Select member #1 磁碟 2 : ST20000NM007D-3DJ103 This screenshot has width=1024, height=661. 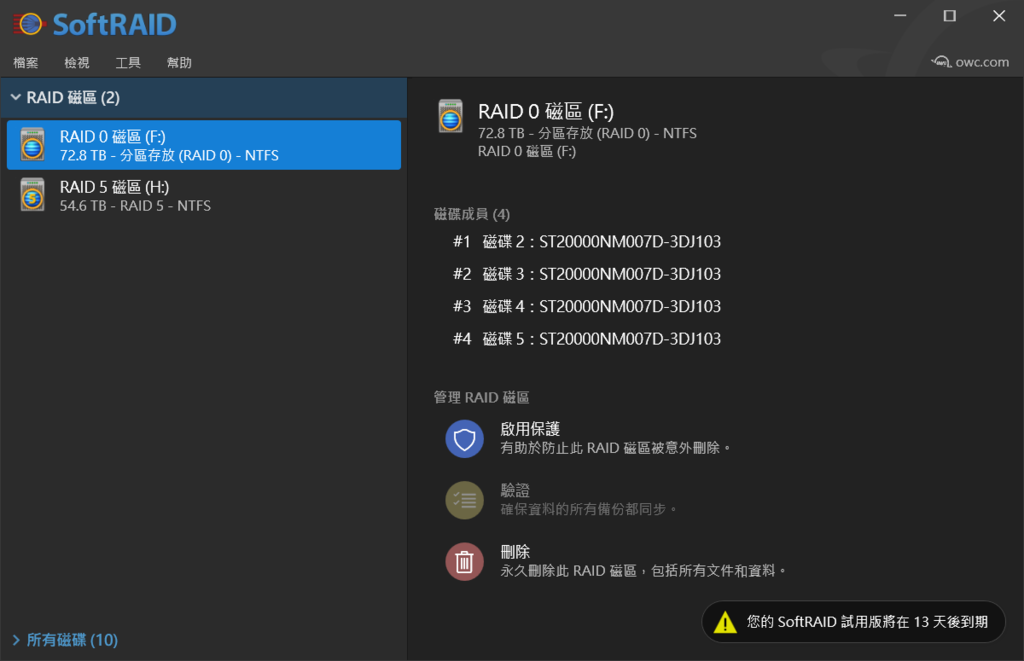coord(587,242)
